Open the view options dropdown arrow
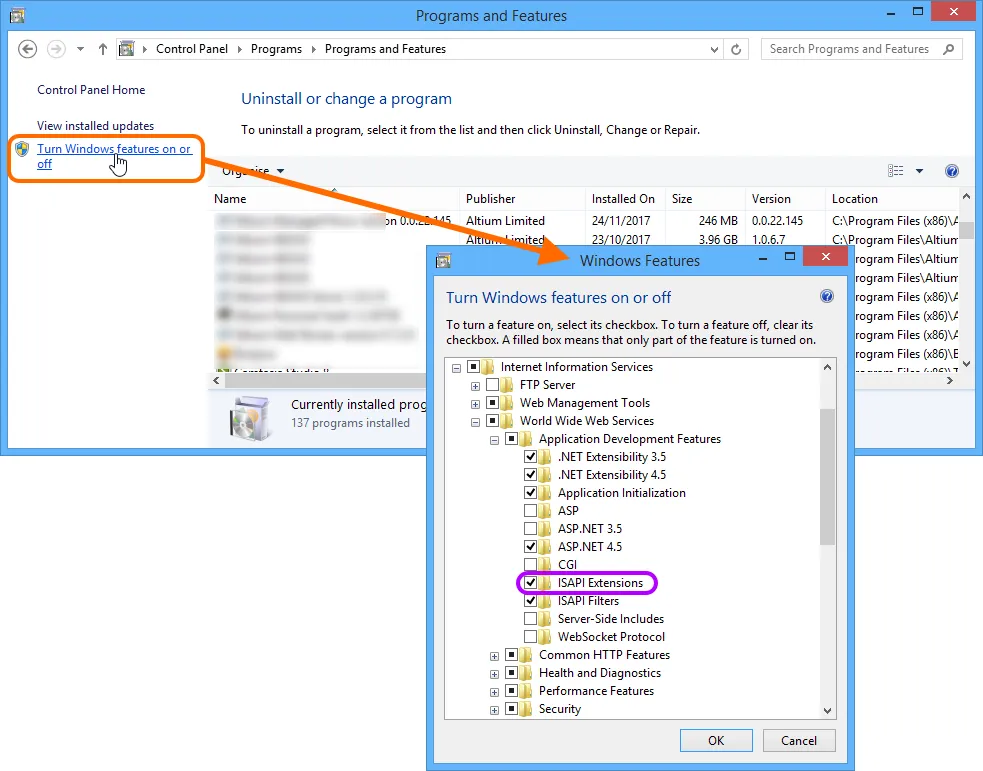 920,170
